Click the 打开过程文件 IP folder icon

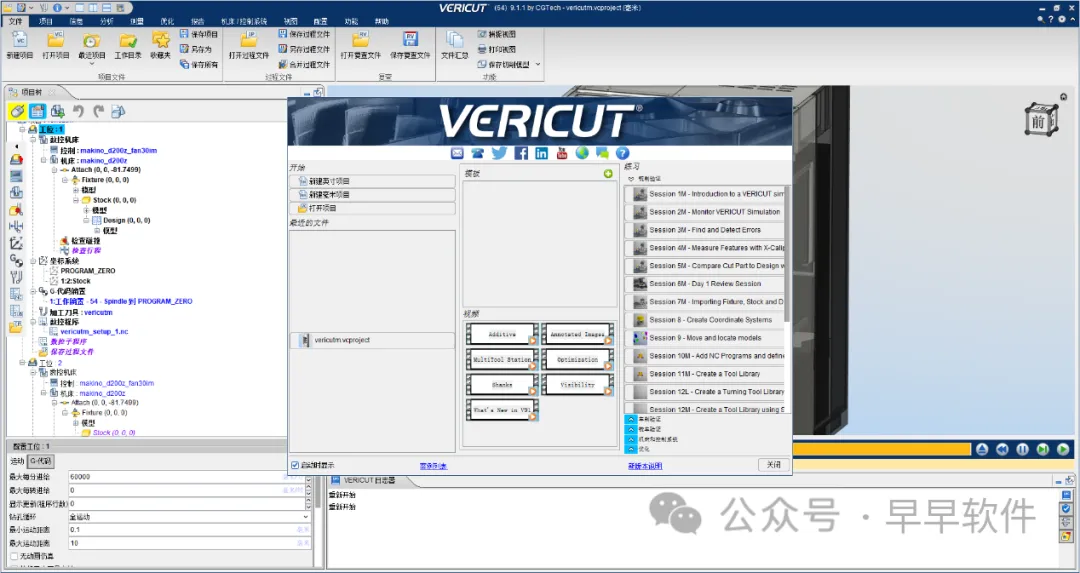249,40
